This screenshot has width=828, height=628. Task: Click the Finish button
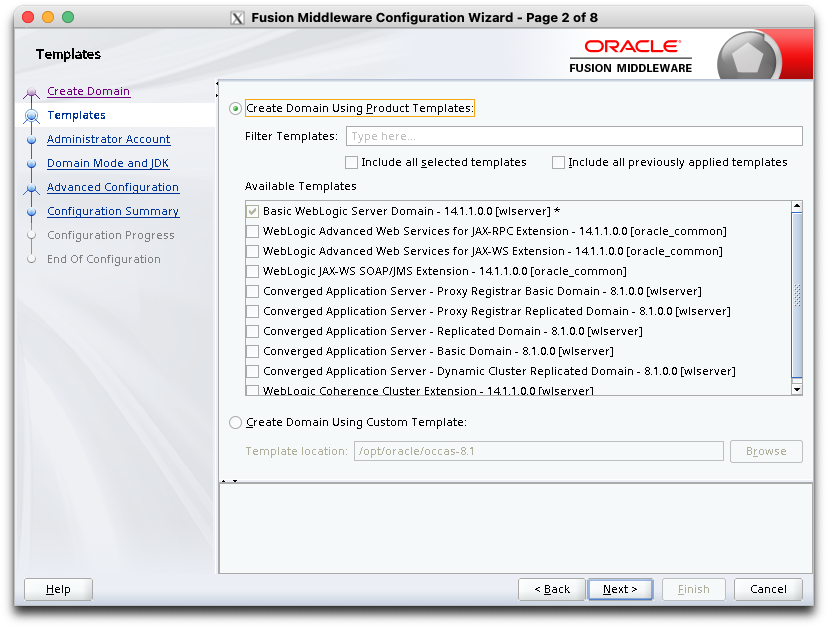point(693,589)
